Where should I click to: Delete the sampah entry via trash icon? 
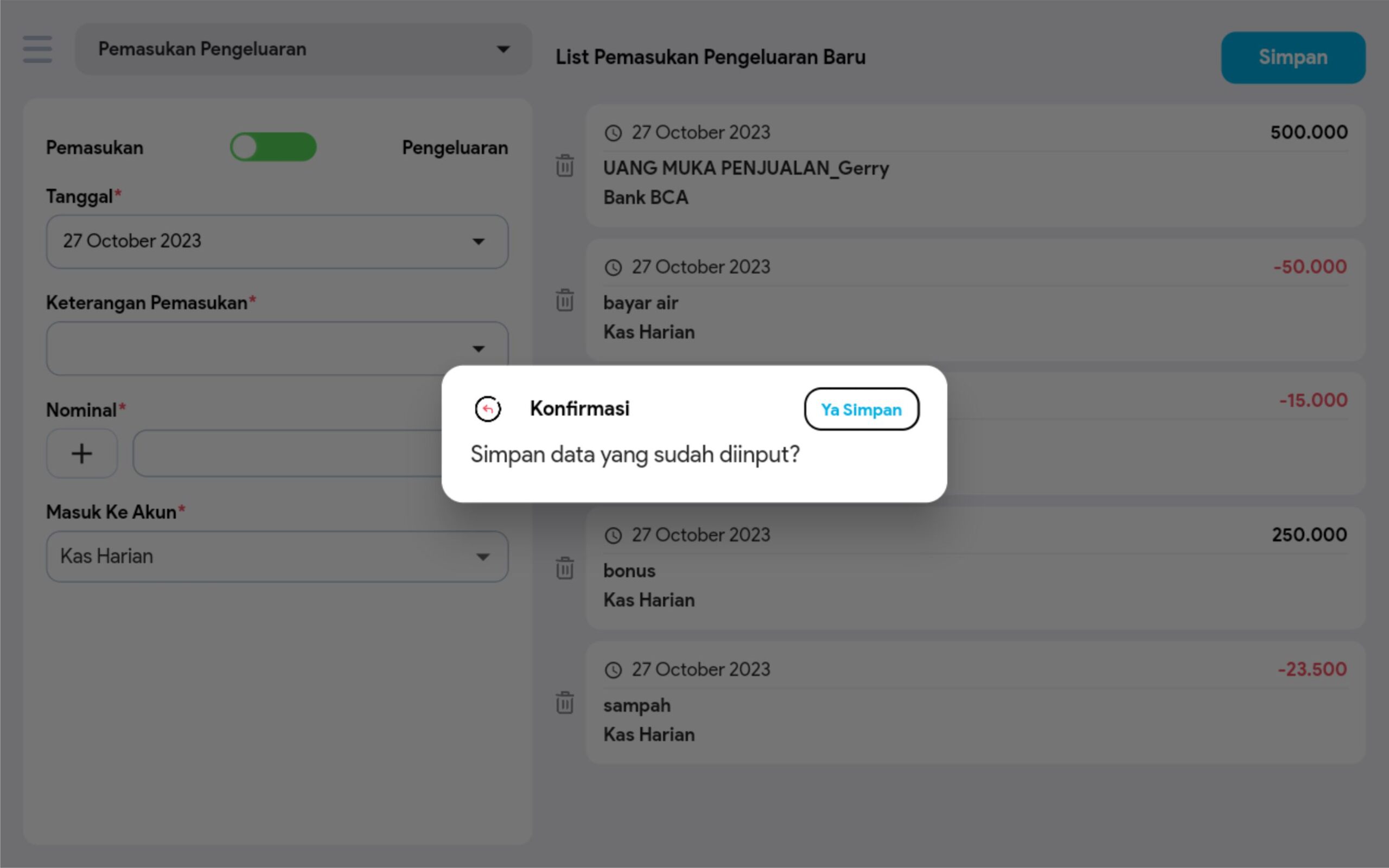click(x=564, y=703)
